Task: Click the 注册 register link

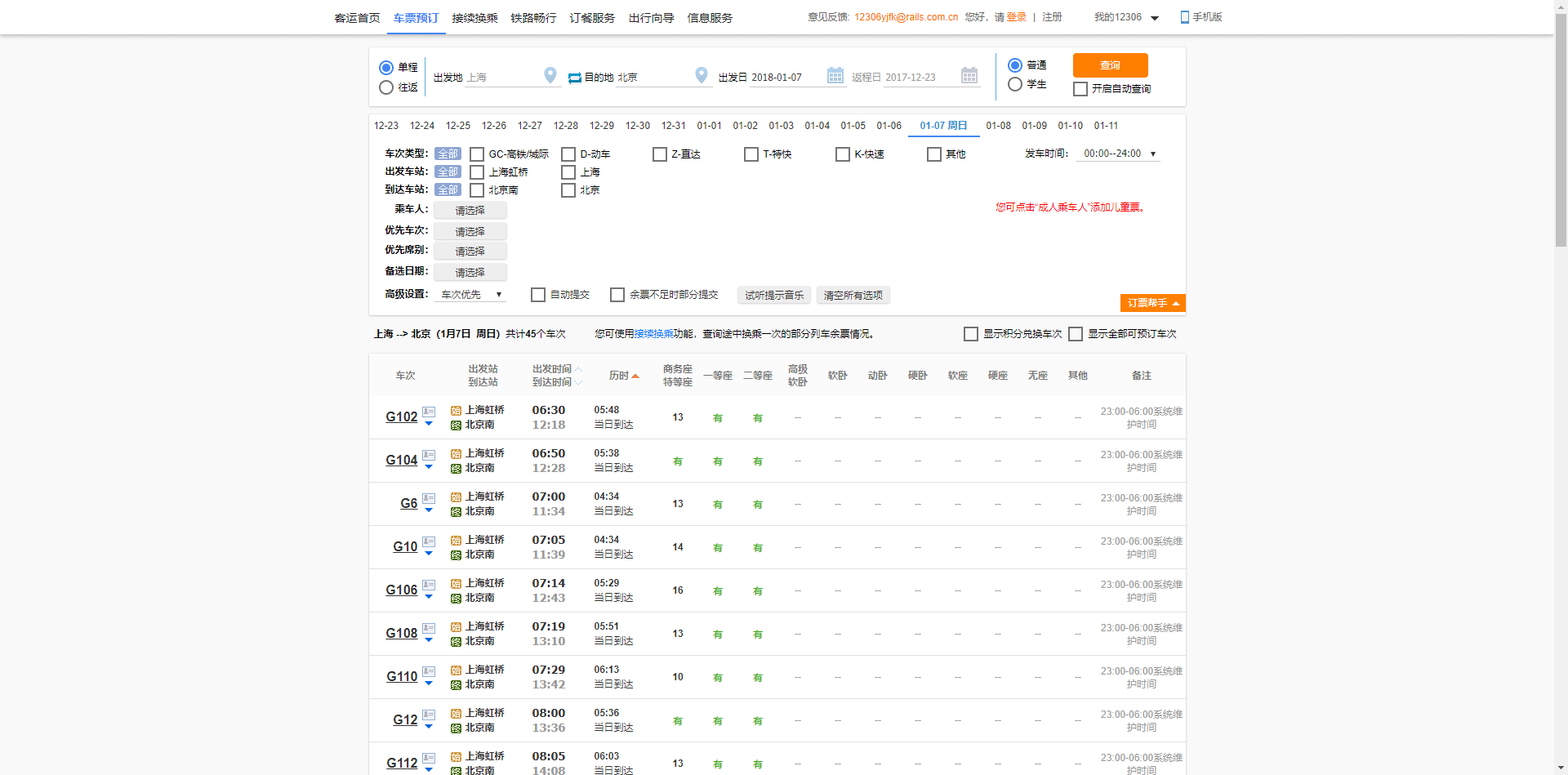Action: [1052, 17]
